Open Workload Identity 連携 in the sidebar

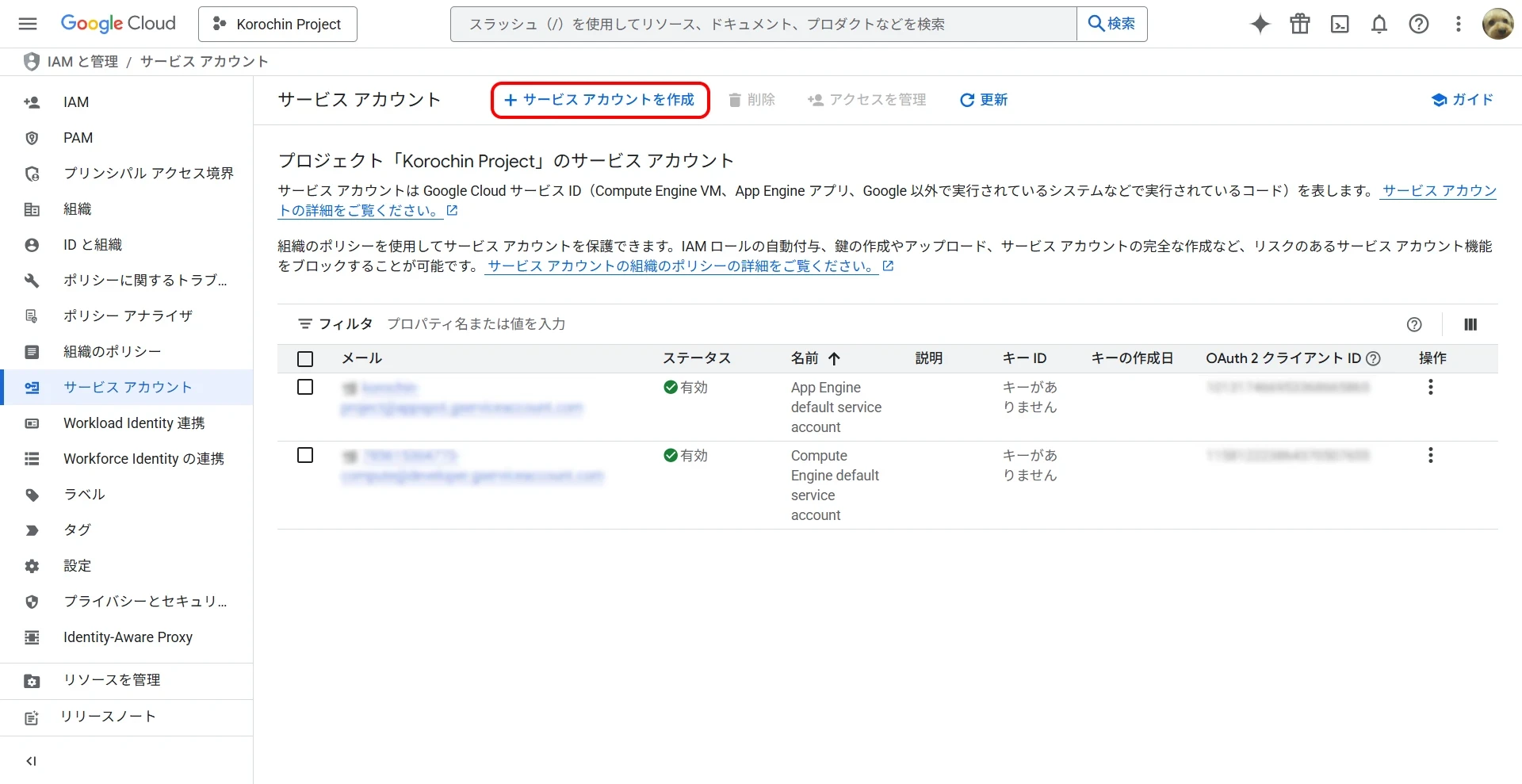coord(134,423)
